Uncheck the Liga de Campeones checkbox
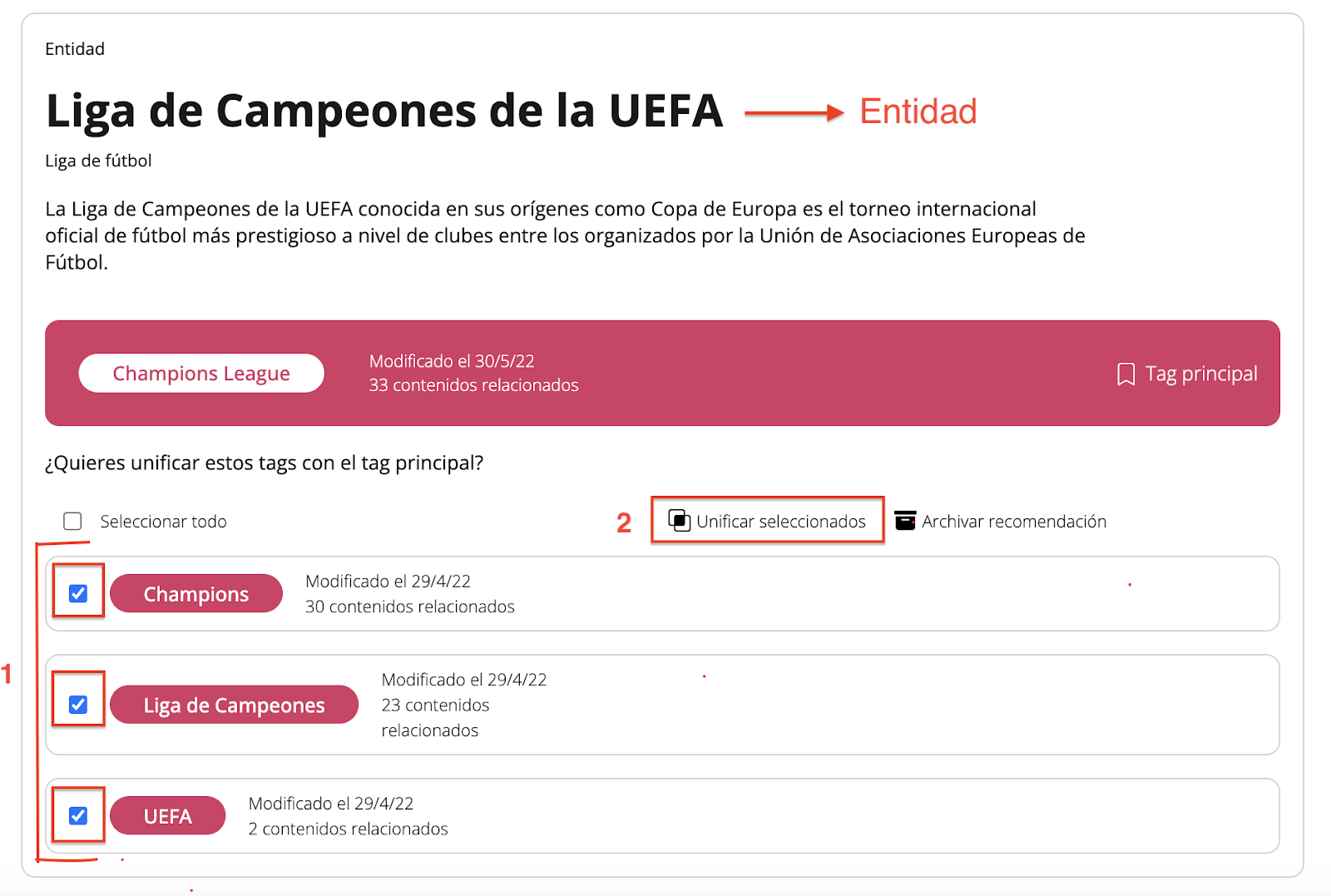Image resolution: width=1331 pixels, height=896 pixels. tap(78, 705)
